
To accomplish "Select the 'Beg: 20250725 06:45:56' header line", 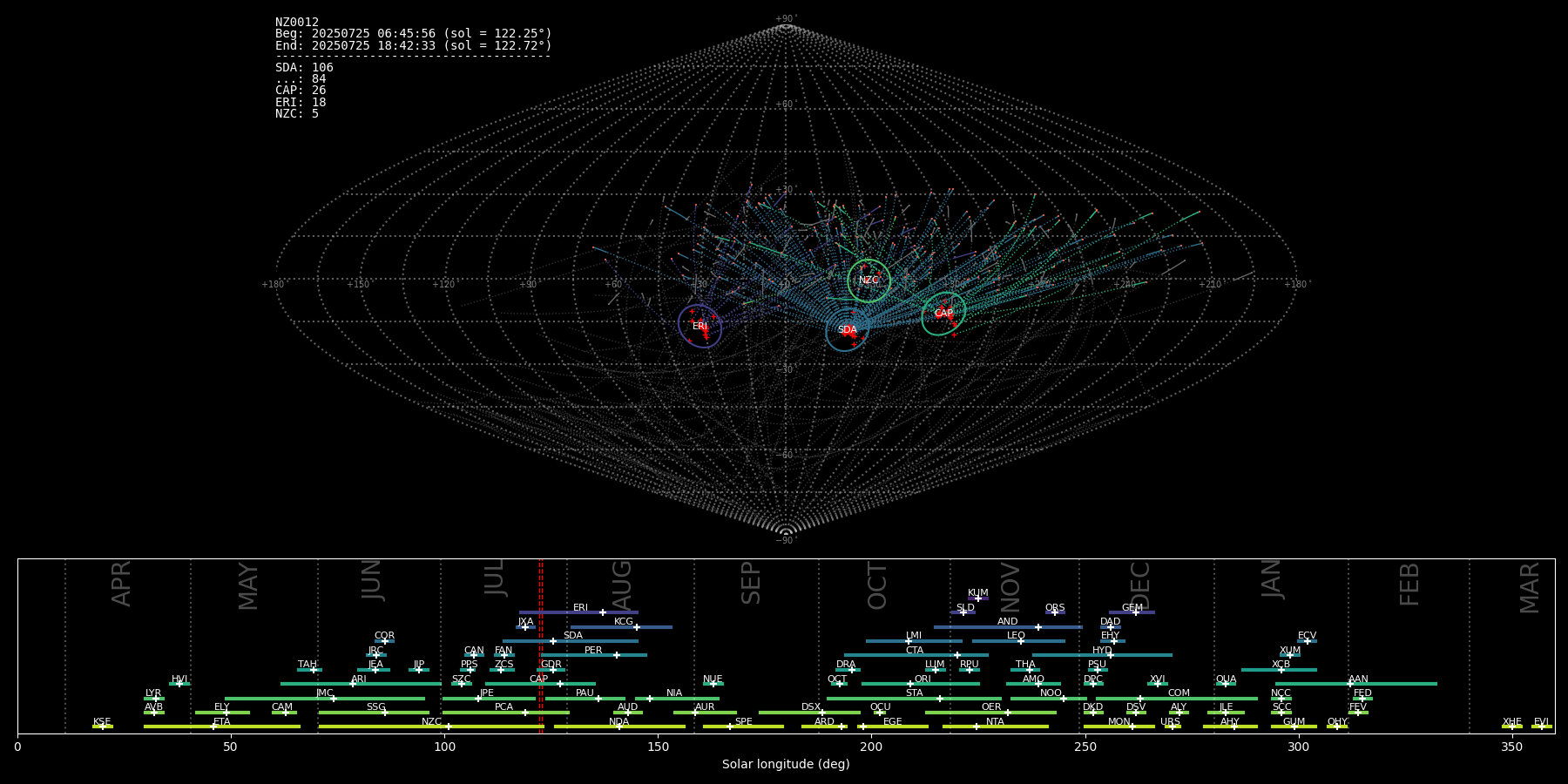I will [414, 34].
